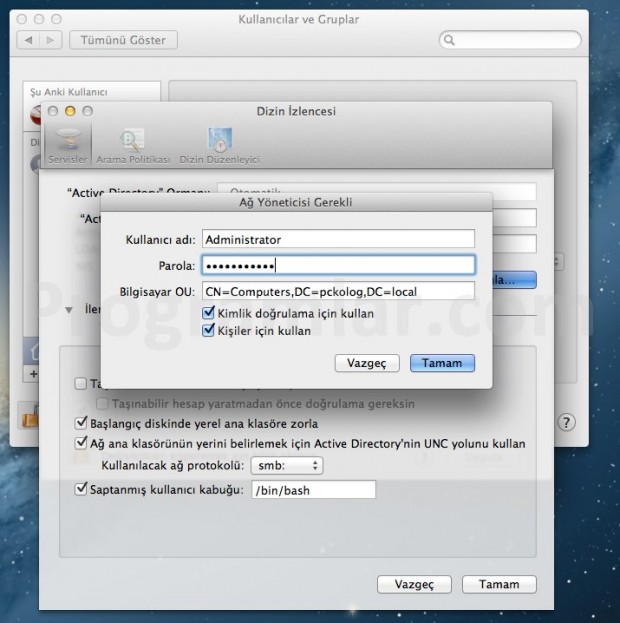The image size is (620, 623).
Task: Open the Arama Politikası toolbar icon
Action: coord(133,145)
